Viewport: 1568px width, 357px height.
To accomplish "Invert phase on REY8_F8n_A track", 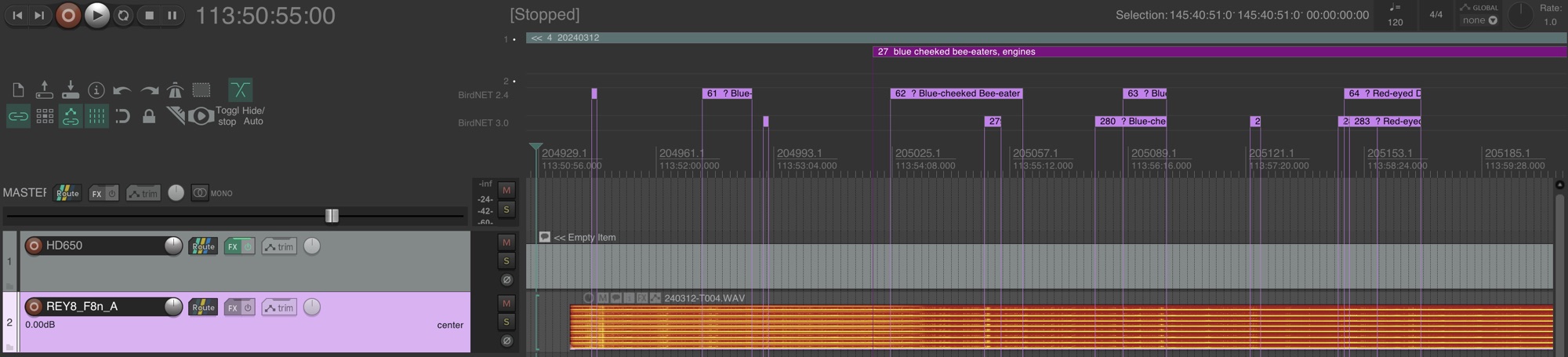I will click(506, 341).
